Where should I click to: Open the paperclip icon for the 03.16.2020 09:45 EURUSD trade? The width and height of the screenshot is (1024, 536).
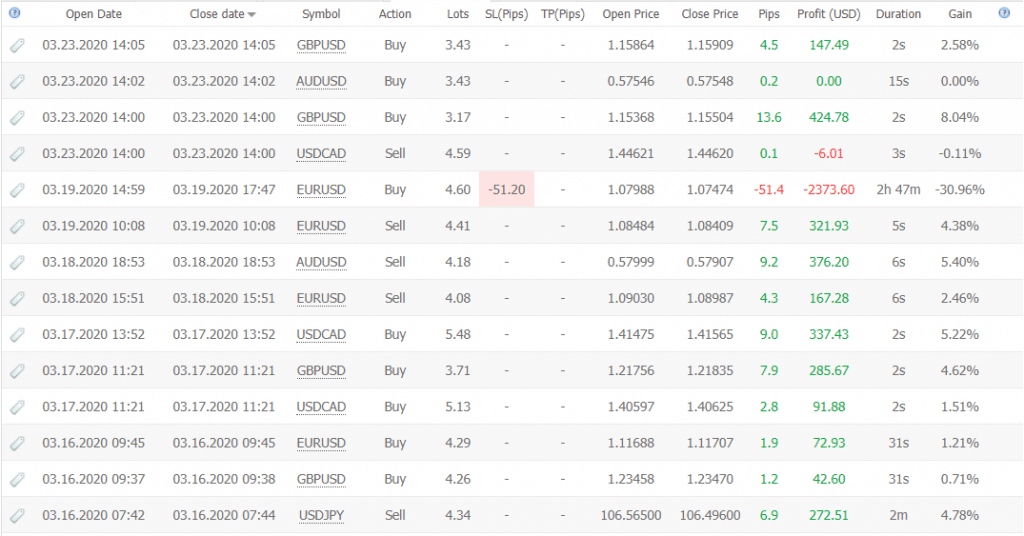(x=16, y=443)
